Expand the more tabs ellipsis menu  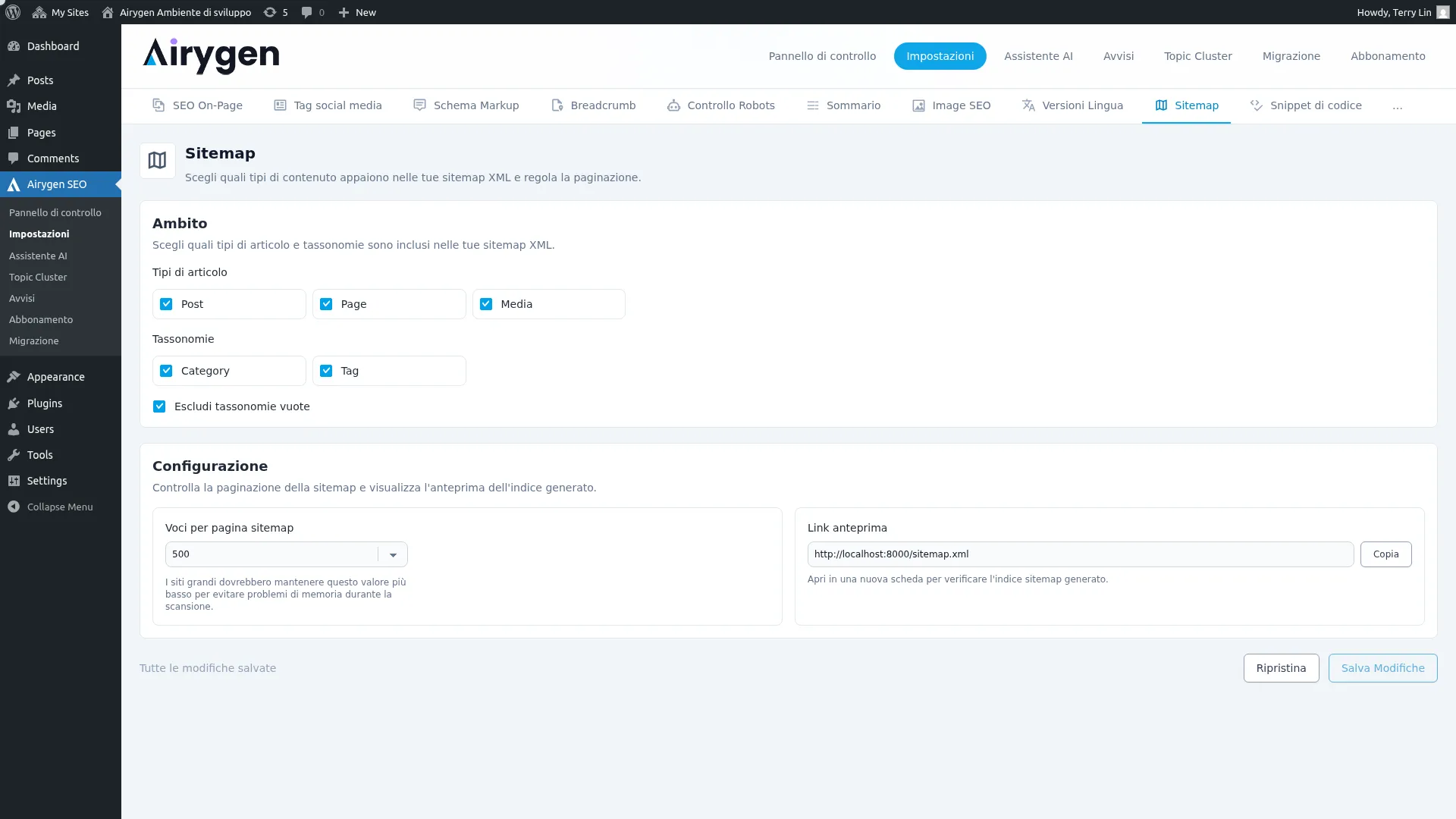click(x=1398, y=106)
